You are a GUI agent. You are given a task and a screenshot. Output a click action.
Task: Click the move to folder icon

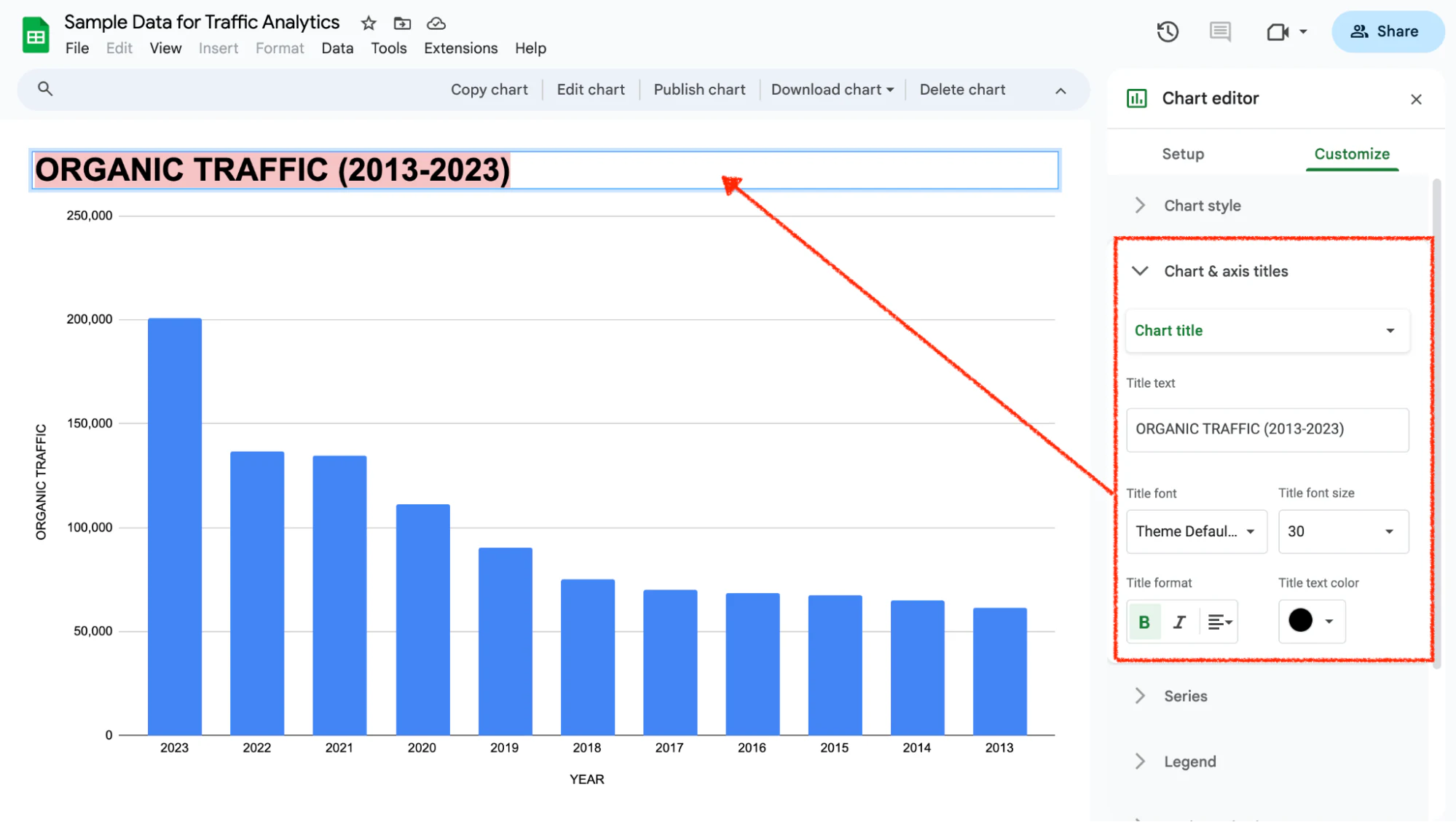point(402,23)
